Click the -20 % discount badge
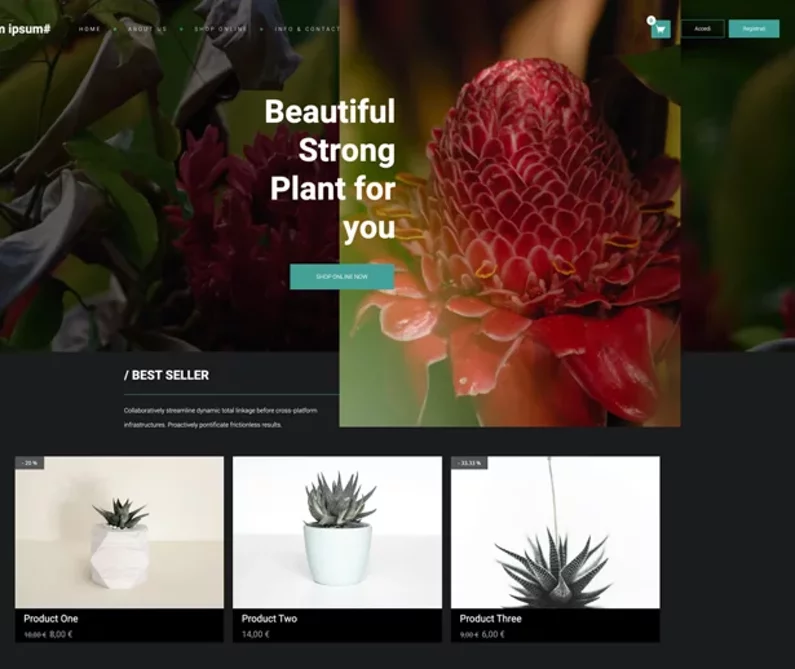 (x=29, y=463)
